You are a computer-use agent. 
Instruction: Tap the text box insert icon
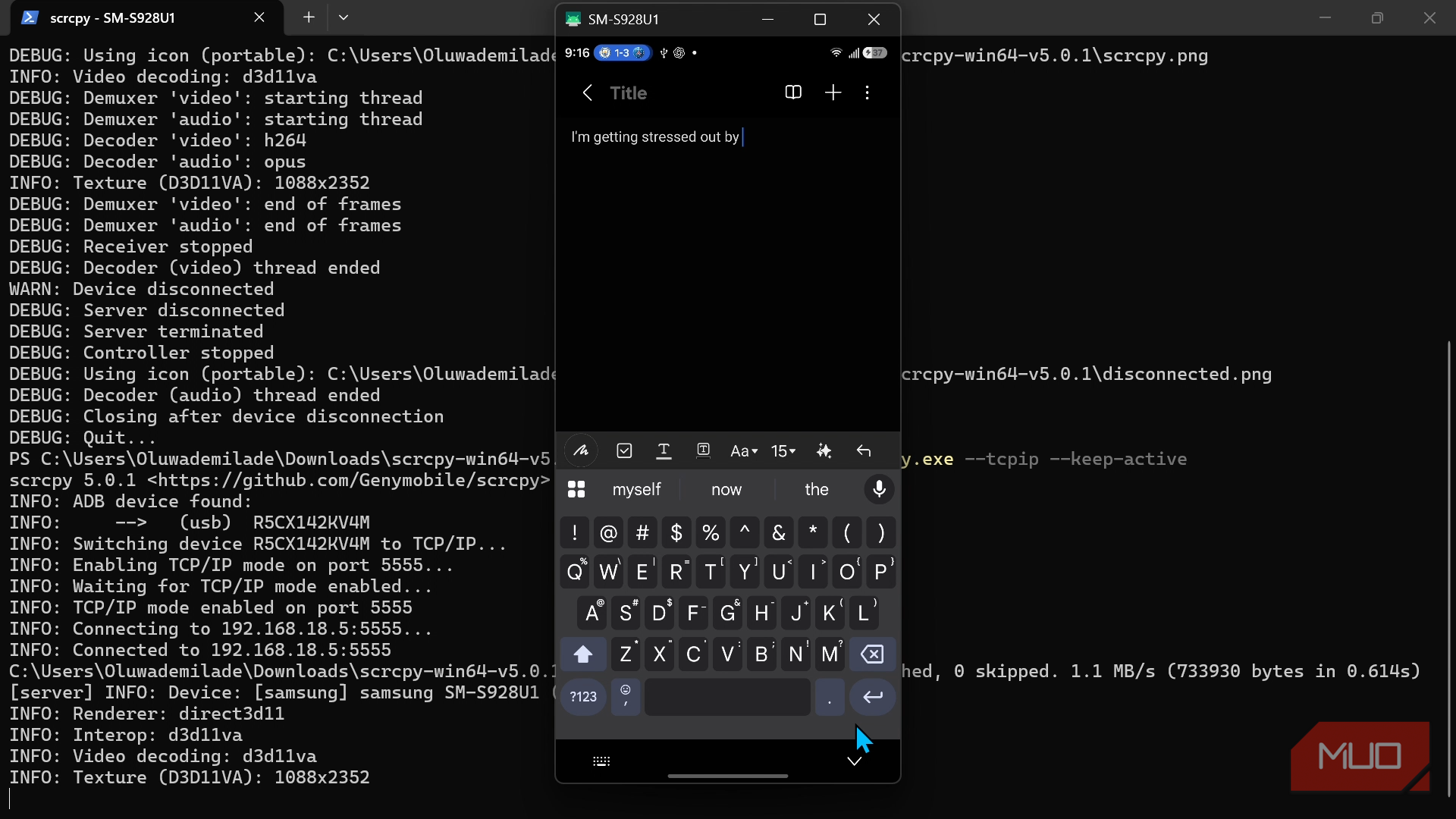[x=703, y=450]
